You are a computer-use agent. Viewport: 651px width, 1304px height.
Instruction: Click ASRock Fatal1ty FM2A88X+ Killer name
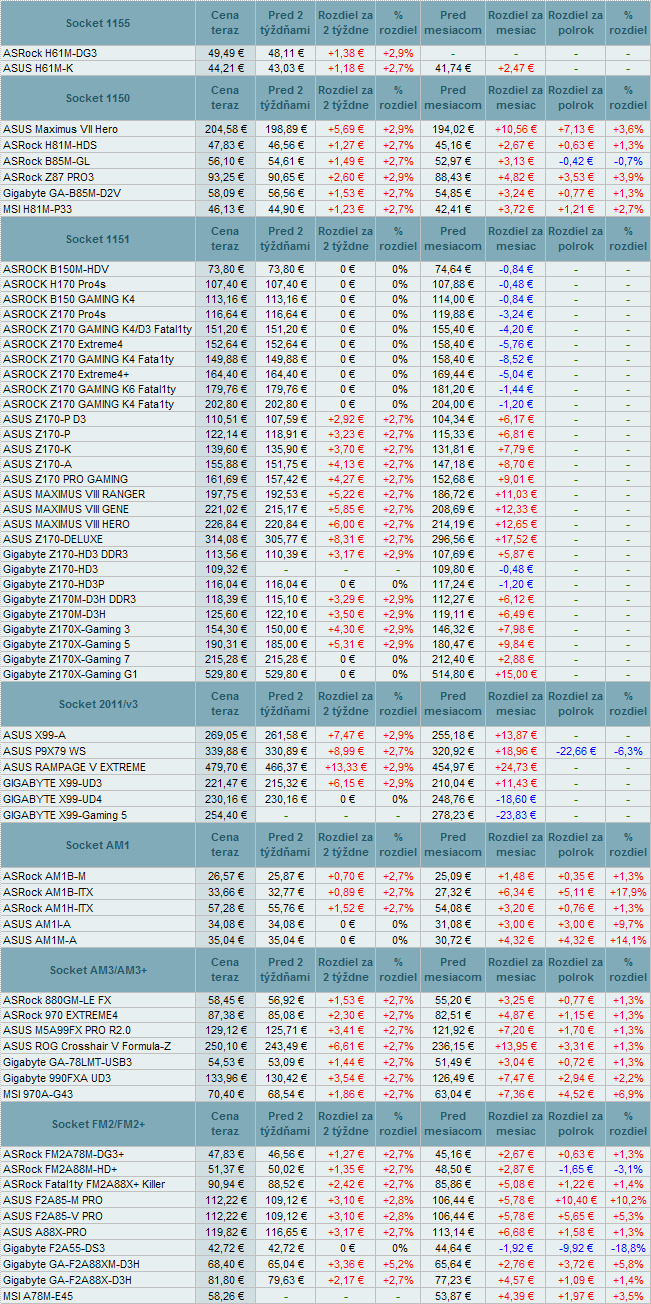tap(84, 1184)
